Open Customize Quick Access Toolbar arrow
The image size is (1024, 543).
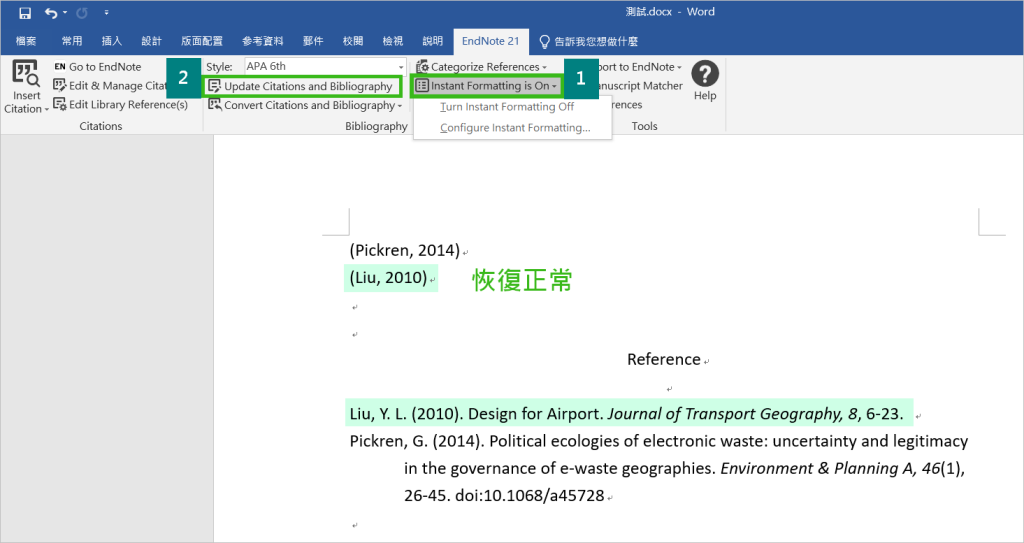tap(106, 12)
